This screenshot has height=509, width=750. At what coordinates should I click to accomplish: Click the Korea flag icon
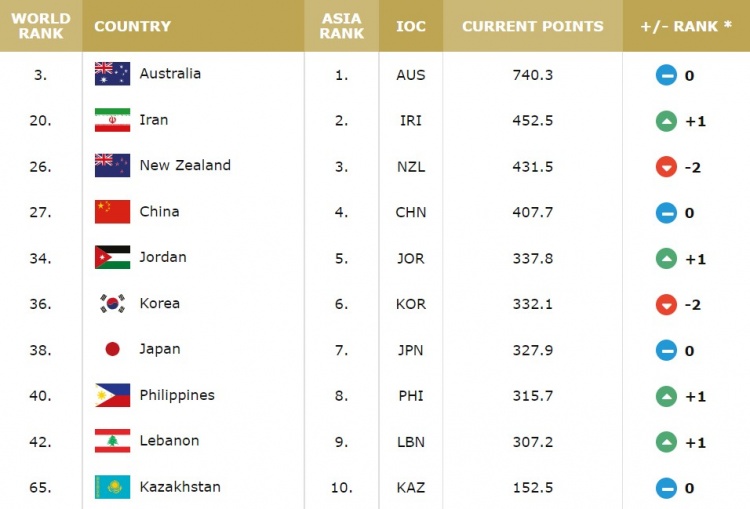tap(112, 303)
